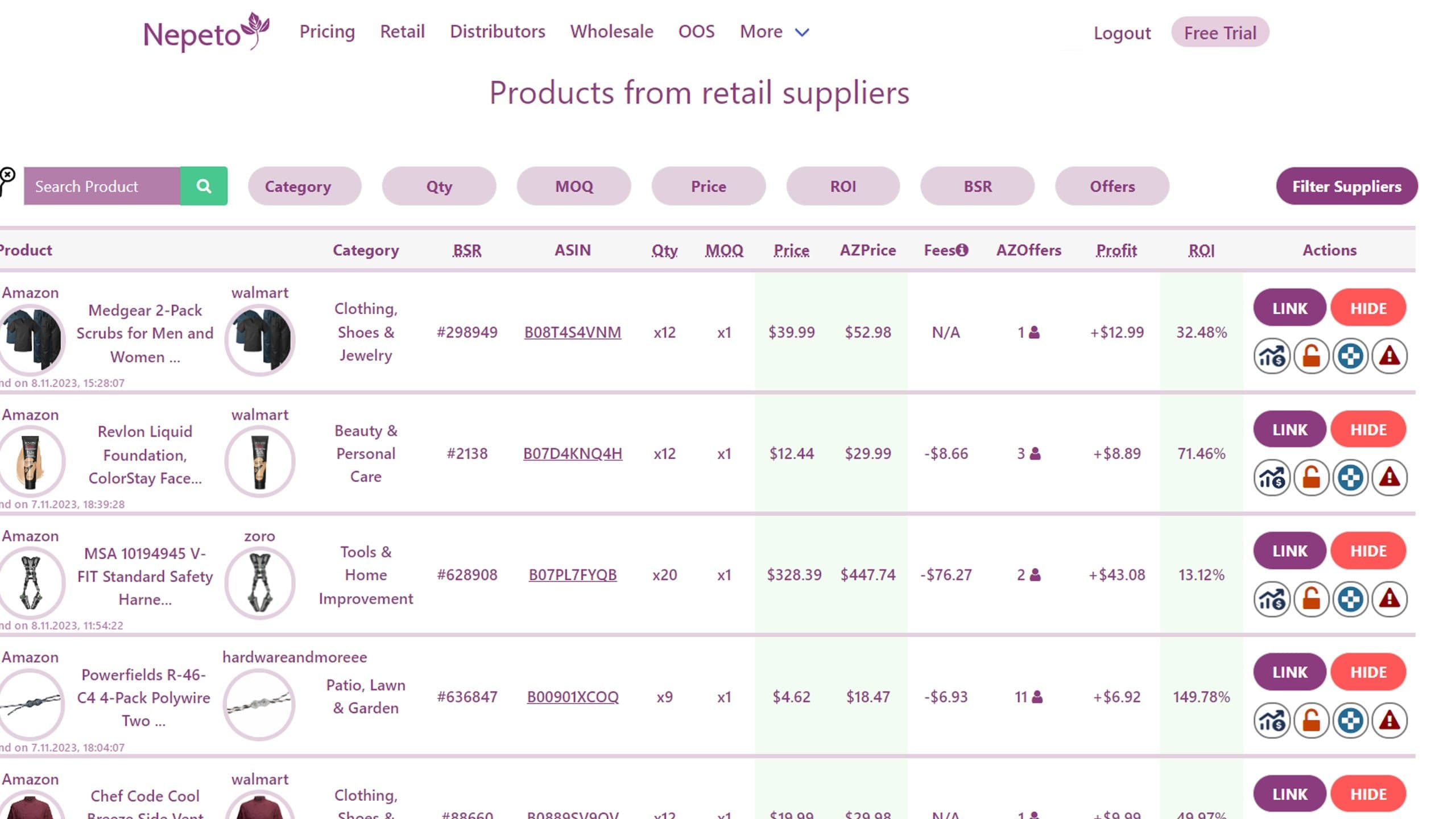
Task: Click orange unlock icon in MSA Safety Harness row
Action: pyautogui.click(x=1311, y=599)
